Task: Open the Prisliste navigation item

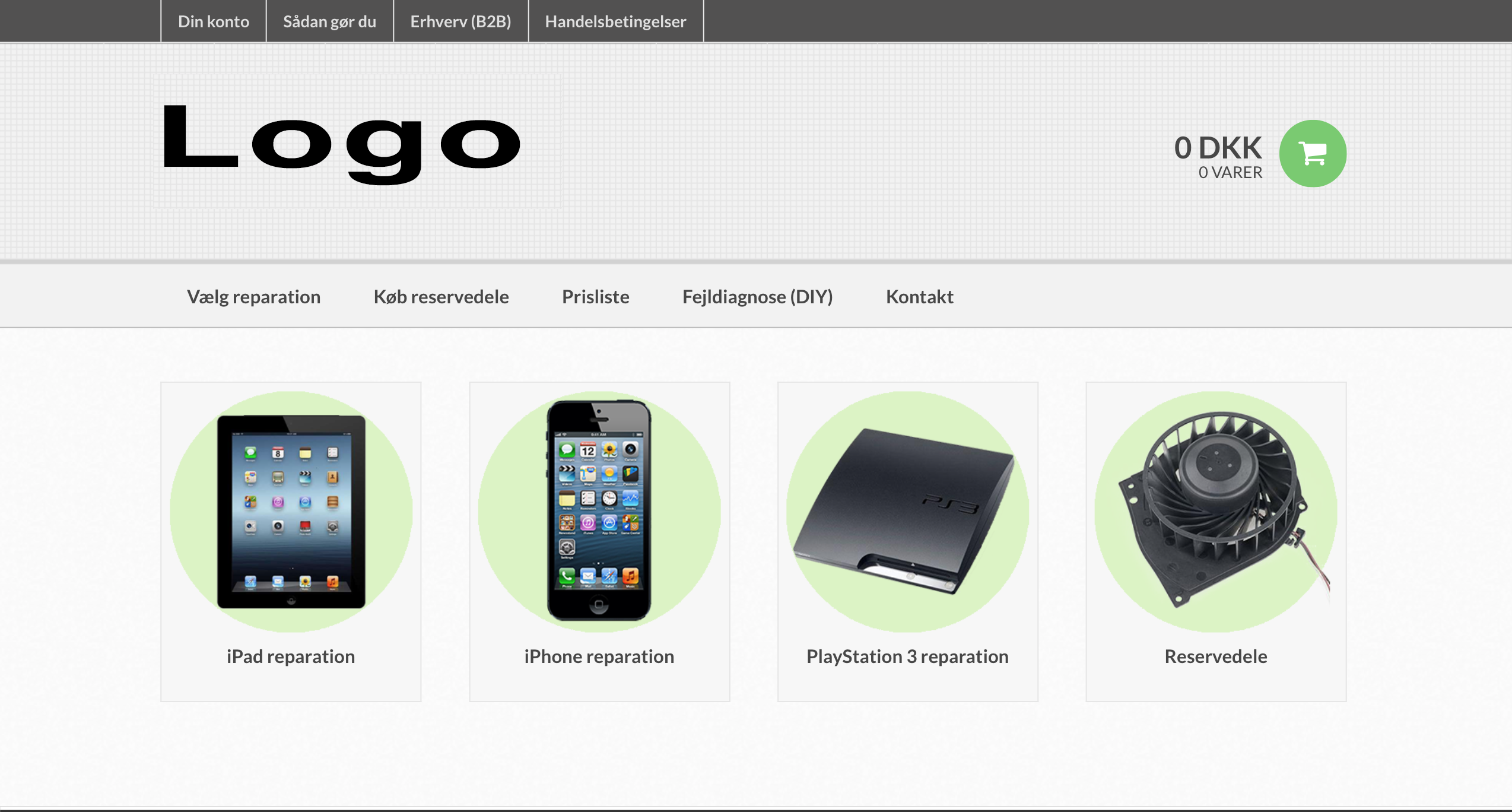Action: tap(595, 297)
